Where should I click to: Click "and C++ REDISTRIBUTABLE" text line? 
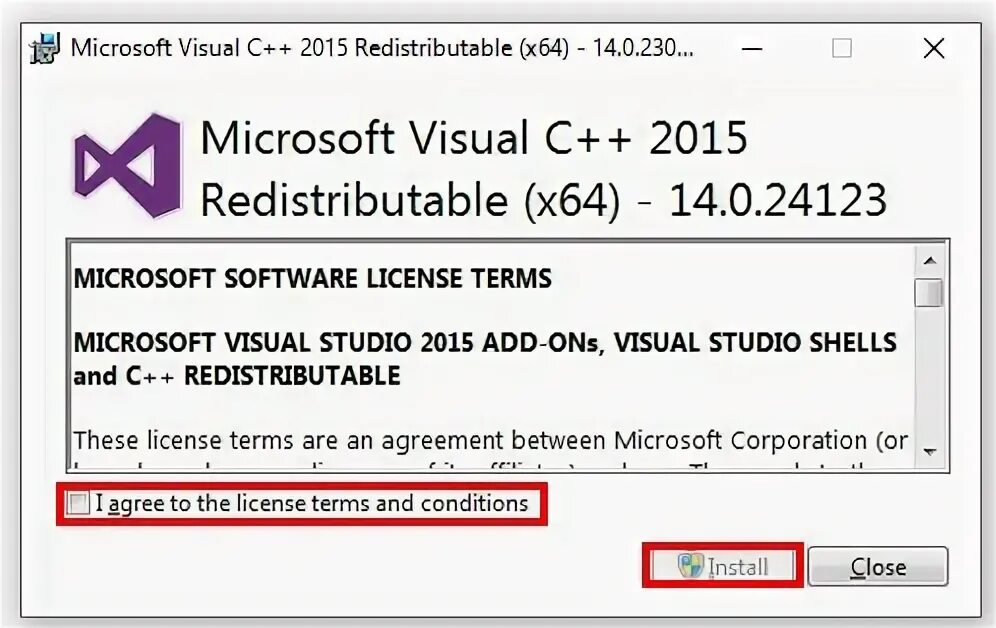[x=237, y=376]
